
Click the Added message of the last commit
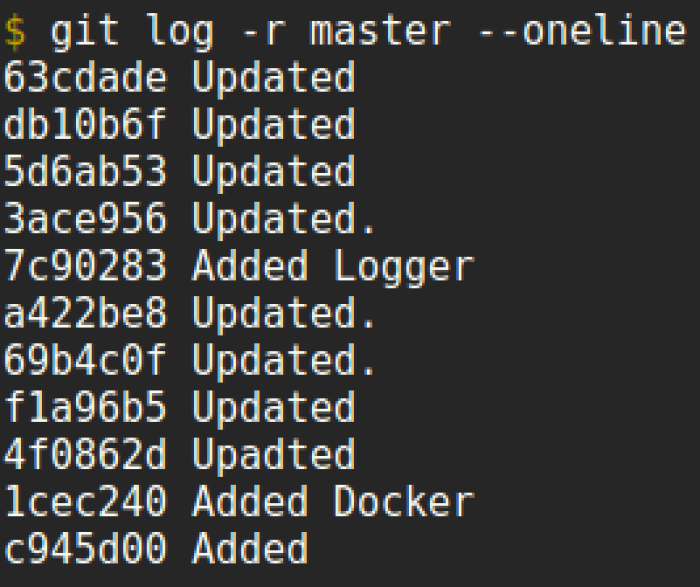[x=250, y=547]
